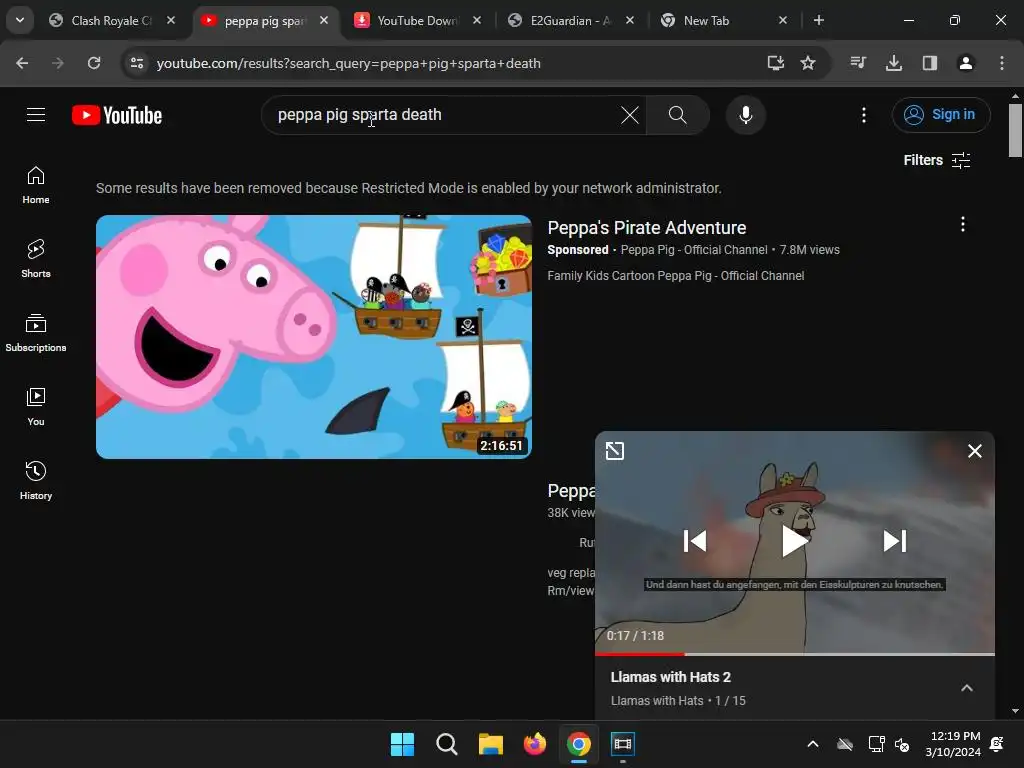Open the Peppa's Pirate Adventure thumbnail
Image resolution: width=1024 pixels, height=768 pixels.
click(x=313, y=337)
